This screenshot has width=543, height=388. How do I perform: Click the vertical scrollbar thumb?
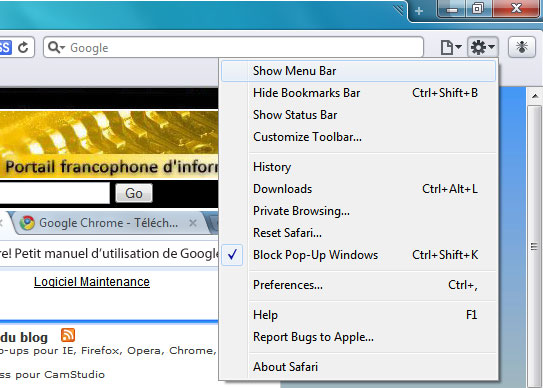pyautogui.click(x=535, y=247)
